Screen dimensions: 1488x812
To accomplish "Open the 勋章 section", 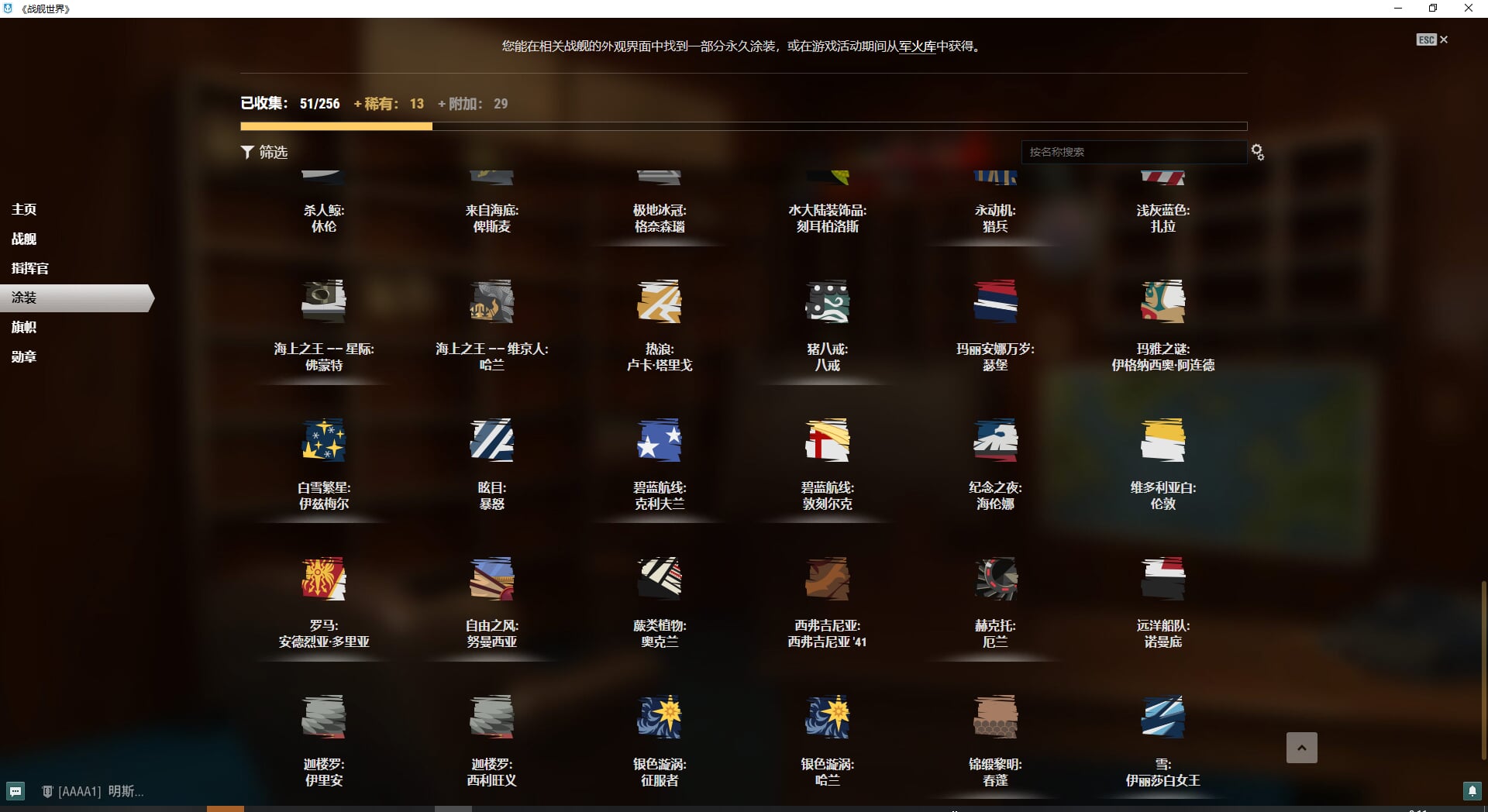I will coord(24,356).
